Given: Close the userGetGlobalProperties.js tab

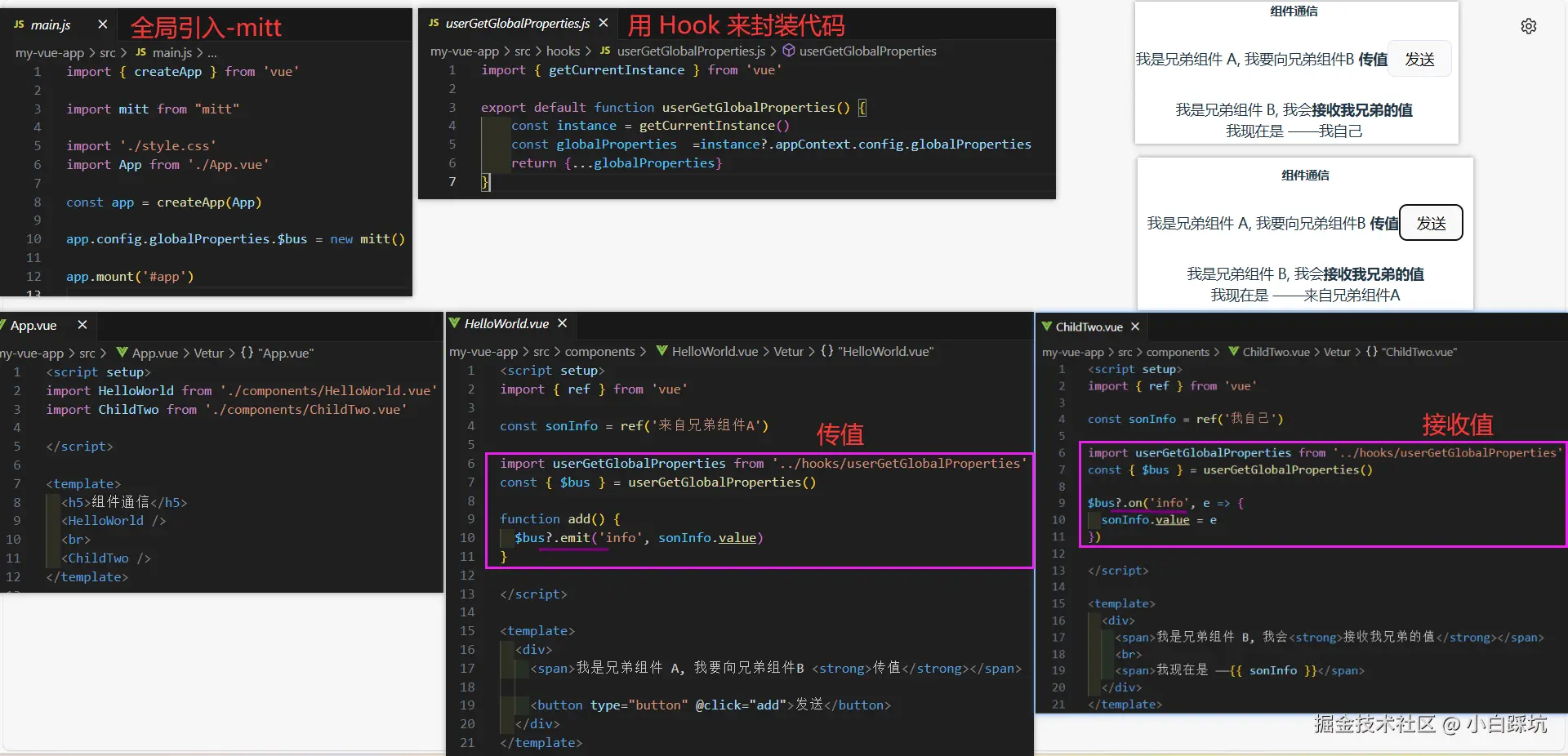Looking at the screenshot, I should tap(603, 23).
